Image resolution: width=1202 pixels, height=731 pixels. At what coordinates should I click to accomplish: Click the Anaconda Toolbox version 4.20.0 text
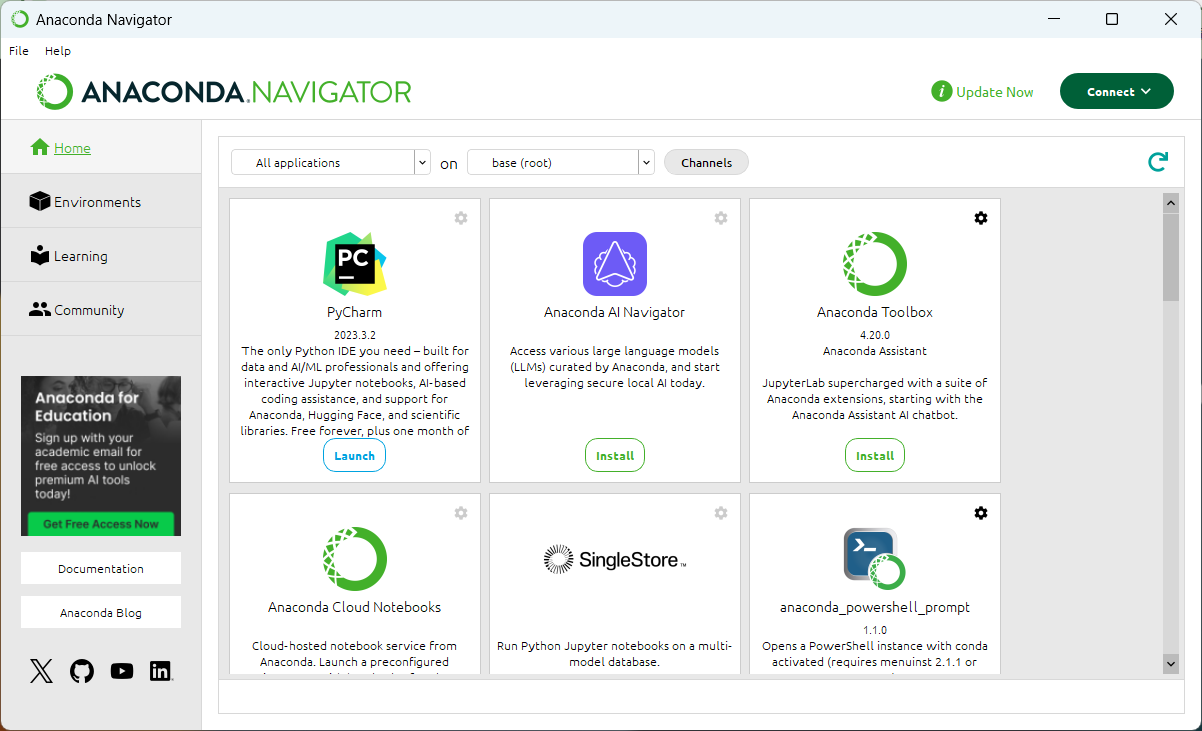pyautogui.click(x=875, y=335)
